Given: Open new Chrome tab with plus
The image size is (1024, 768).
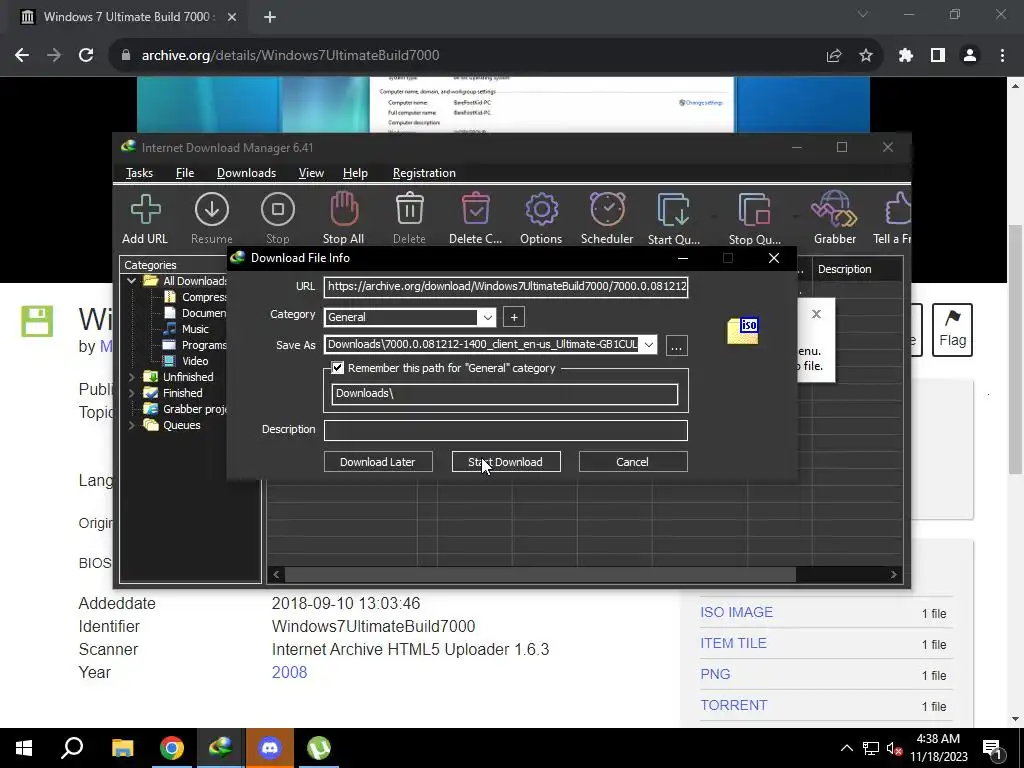Looking at the screenshot, I should pos(270,17).
